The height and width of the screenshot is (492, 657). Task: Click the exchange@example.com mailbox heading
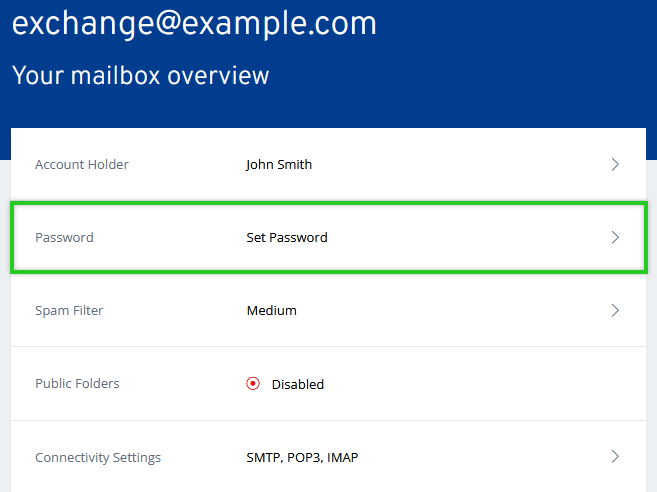point(194,25)
